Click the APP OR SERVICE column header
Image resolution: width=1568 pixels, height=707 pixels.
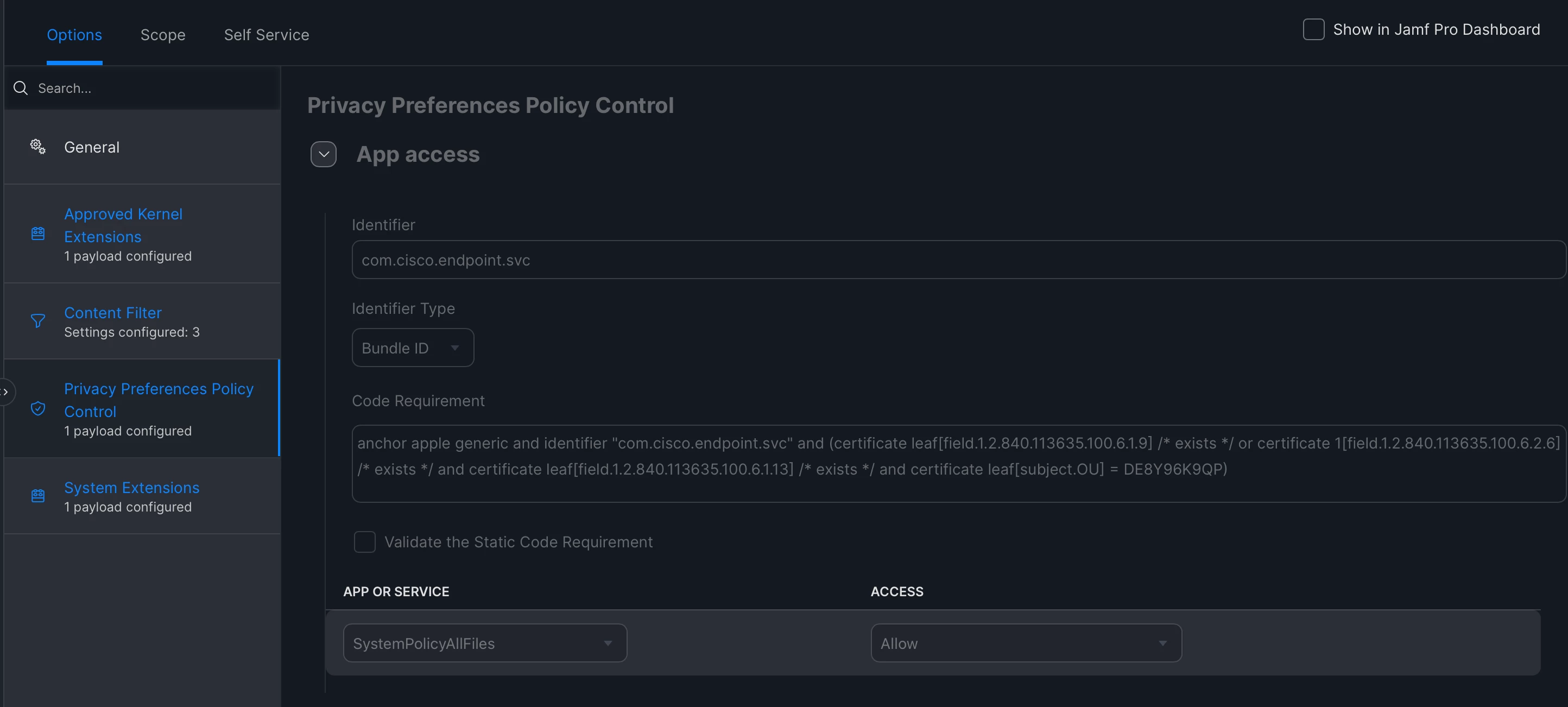[396, 591]
